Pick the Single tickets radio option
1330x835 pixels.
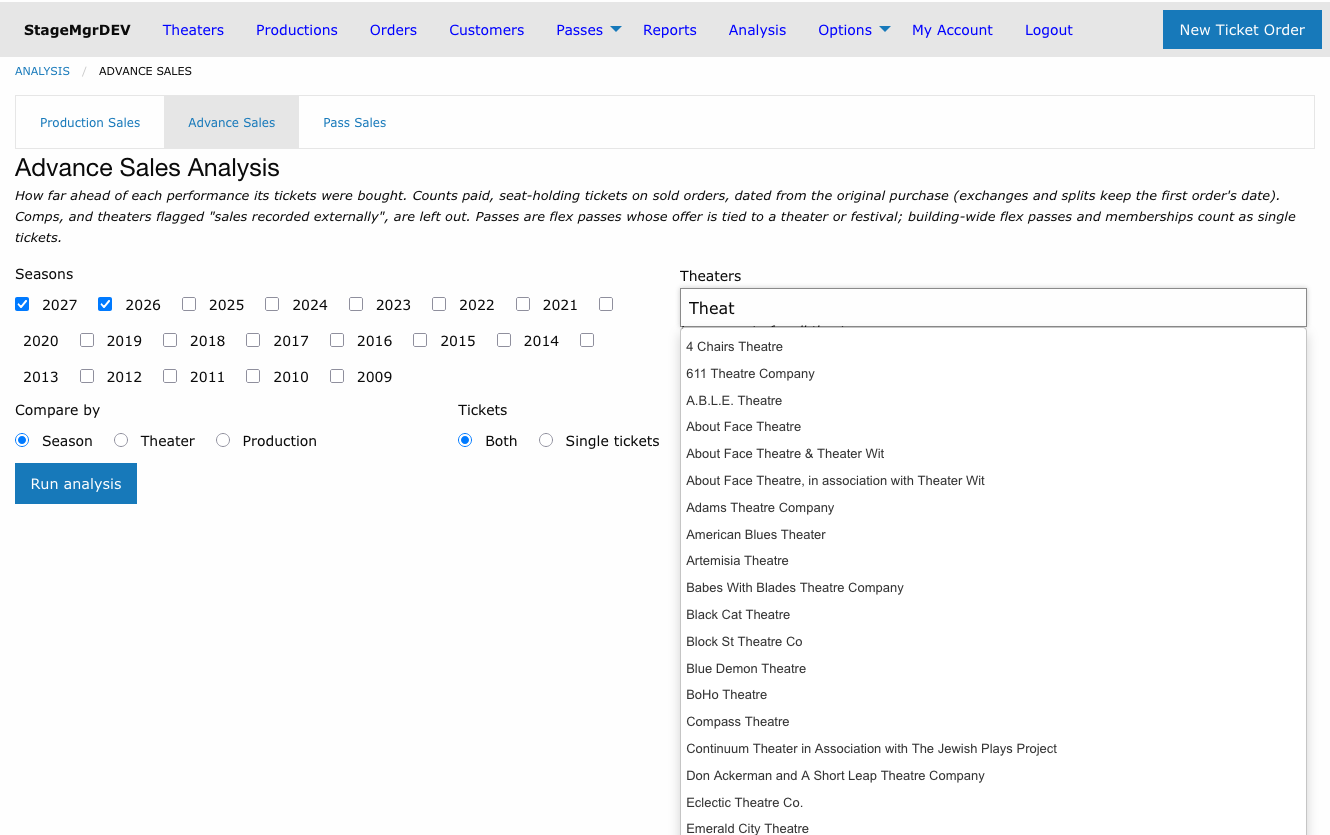[x=546, y=440]
